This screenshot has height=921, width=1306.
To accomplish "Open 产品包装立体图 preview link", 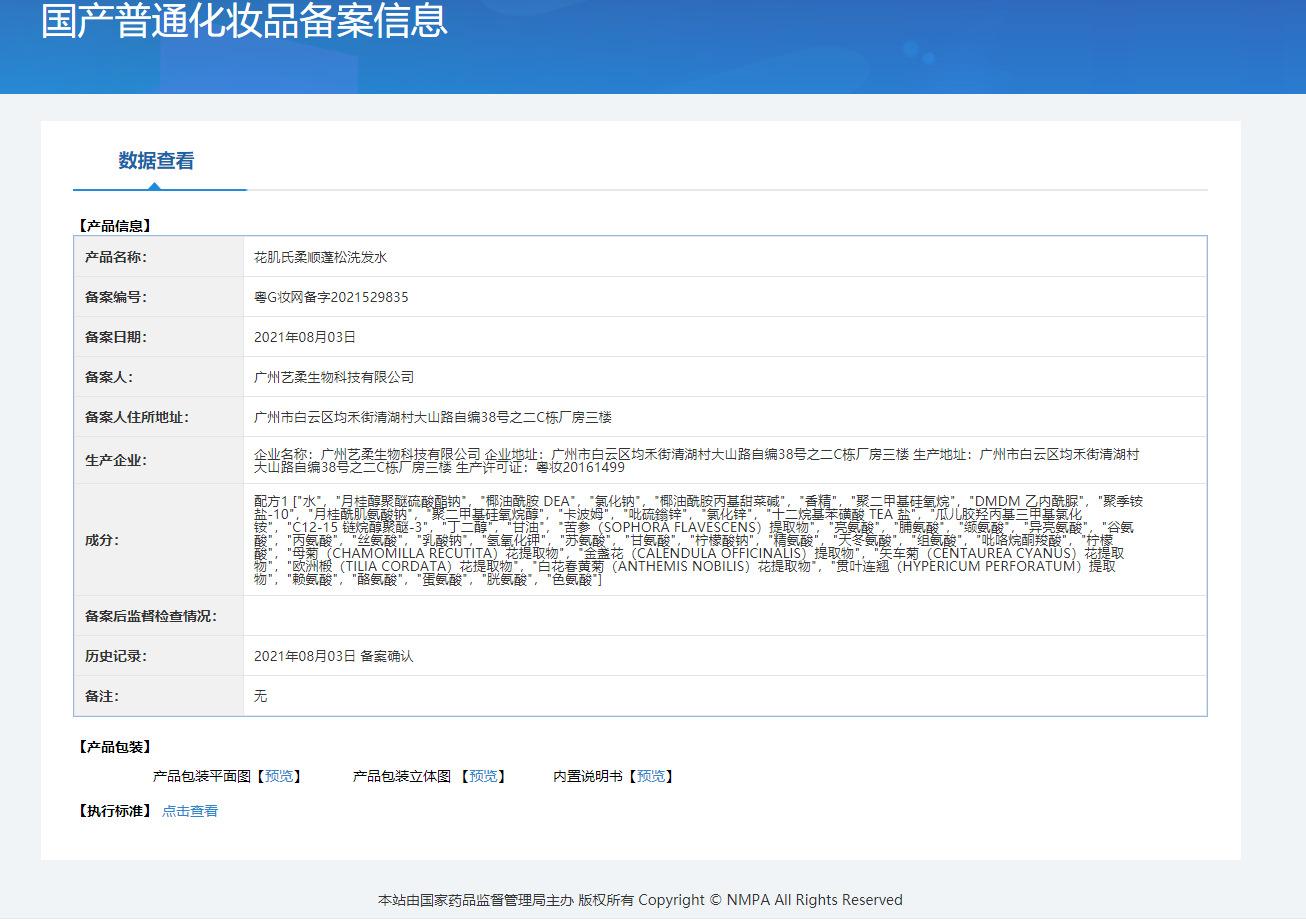I will click(x=483, y=776).
